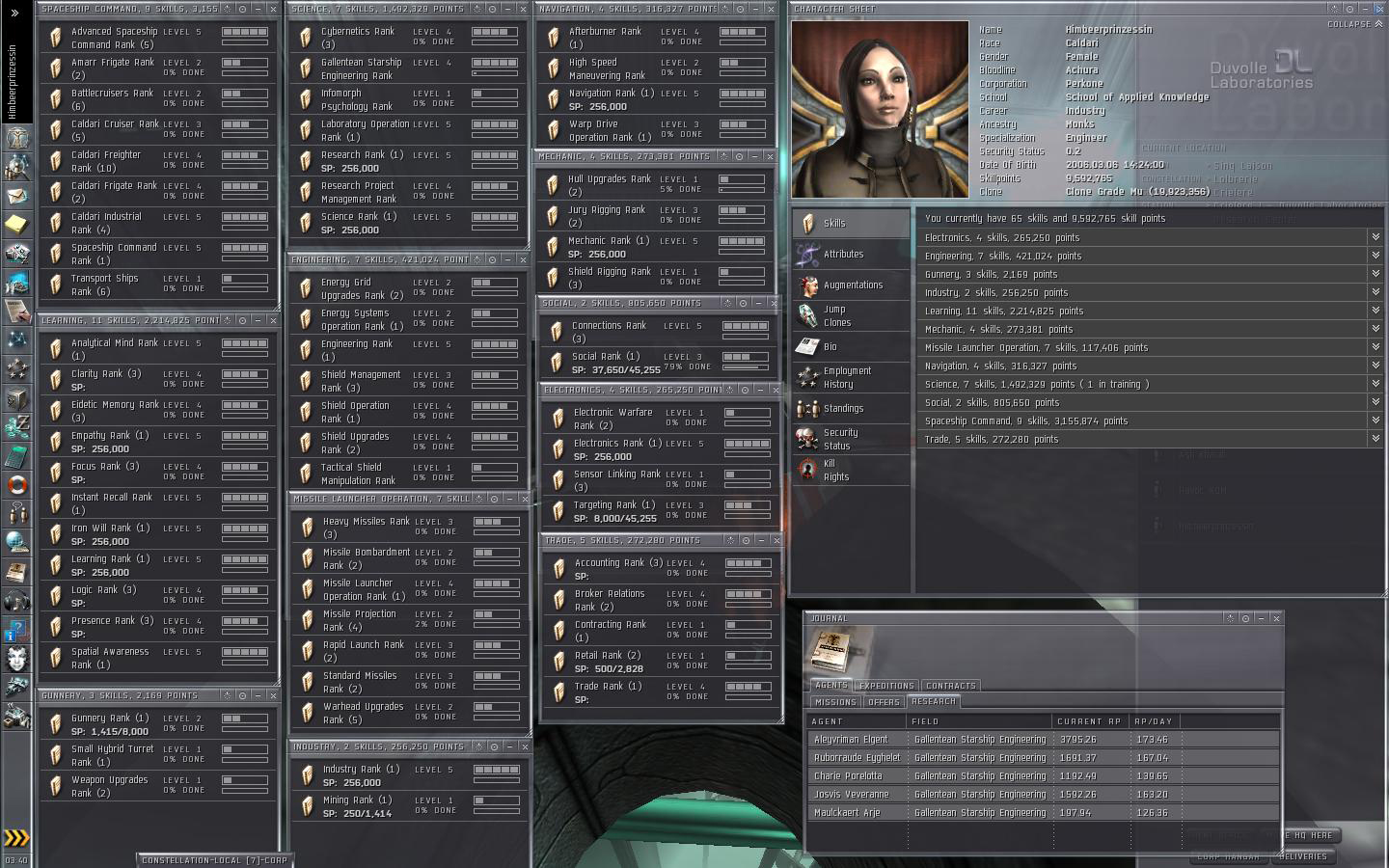This screenshot has height=868, width=1389.
Task: Expand the Electronics skill group
Action: point(1375,237)
